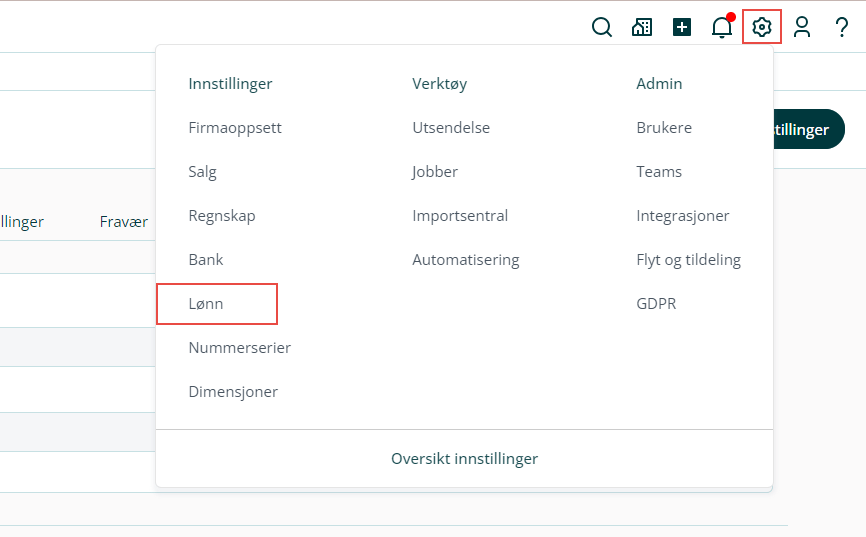Click the plus create-new icon
The width and height of the screenshot is (866, 537).
[682, 27]
